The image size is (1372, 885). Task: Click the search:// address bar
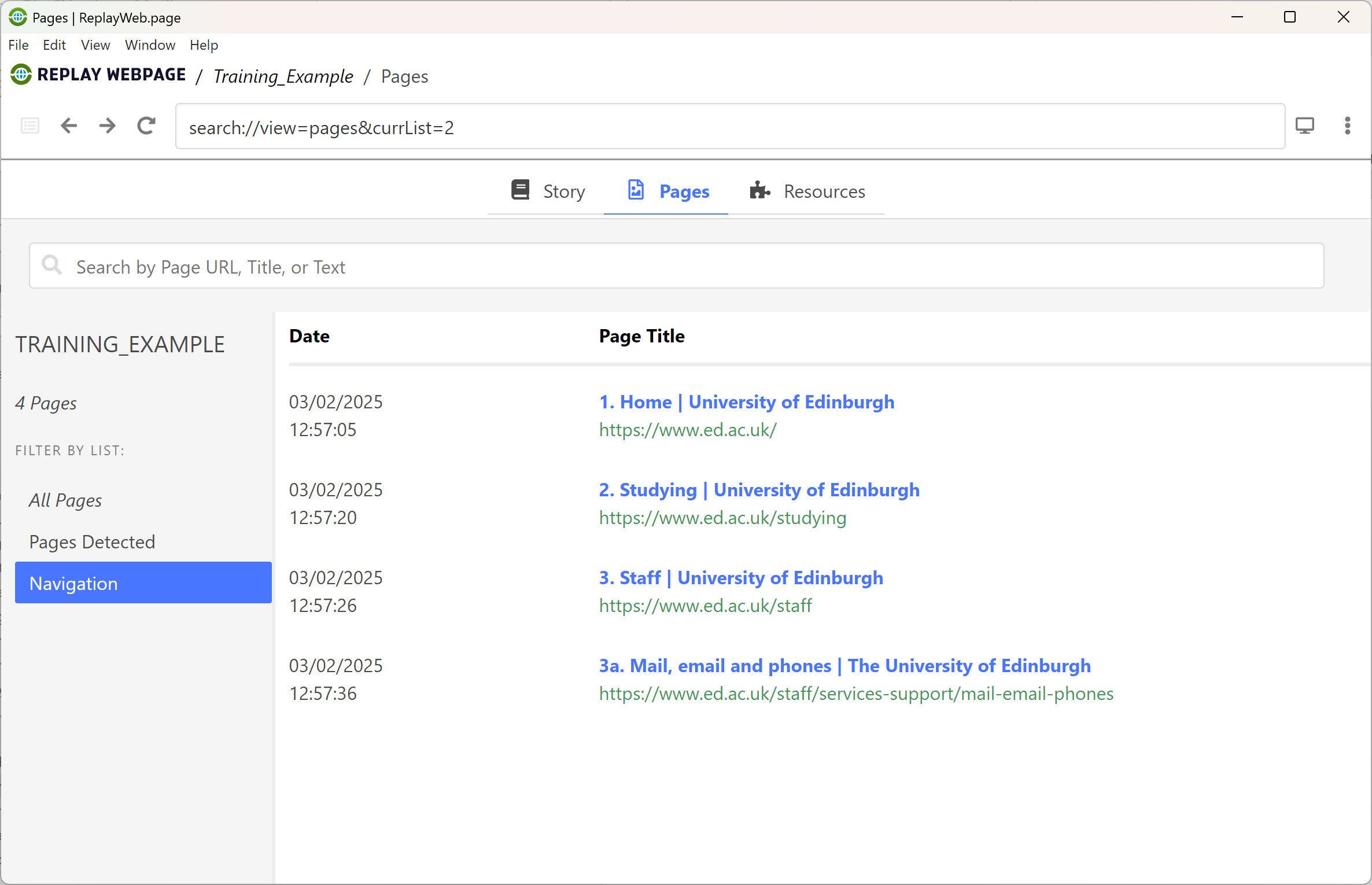coord(730,127)
